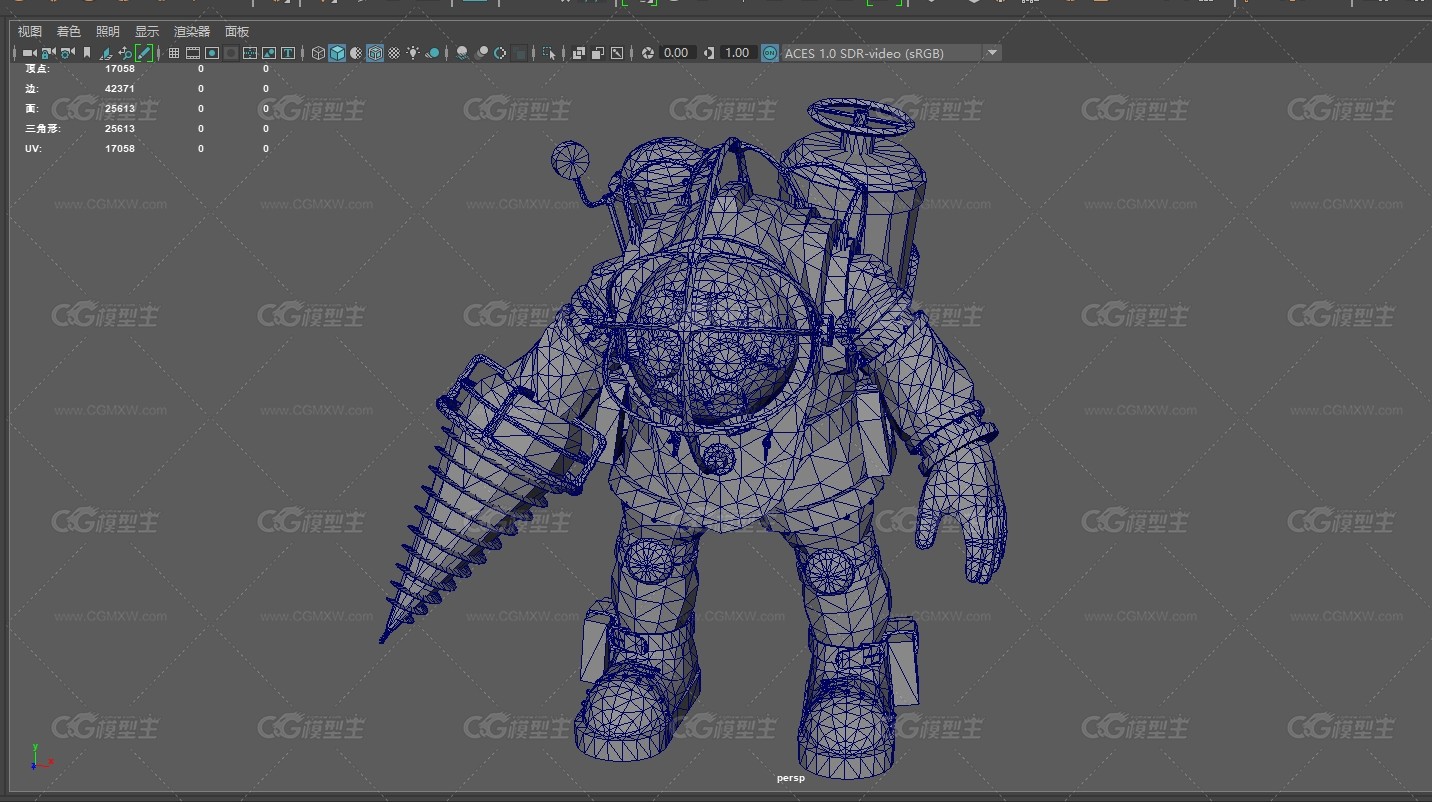The image size is (1432, 802).
Task: Toggle the Resolution Gate icon
Action: (x=212, y=53)
